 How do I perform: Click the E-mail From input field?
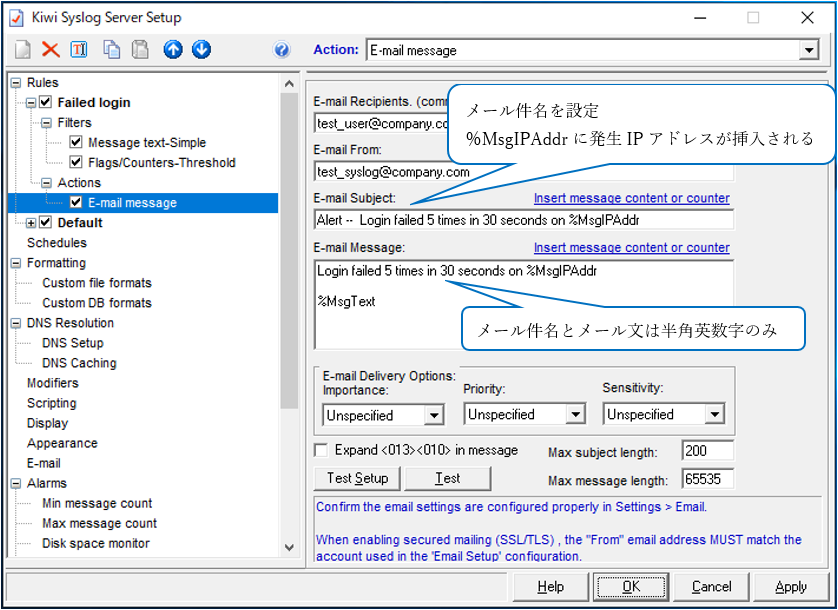click(524, 172)
